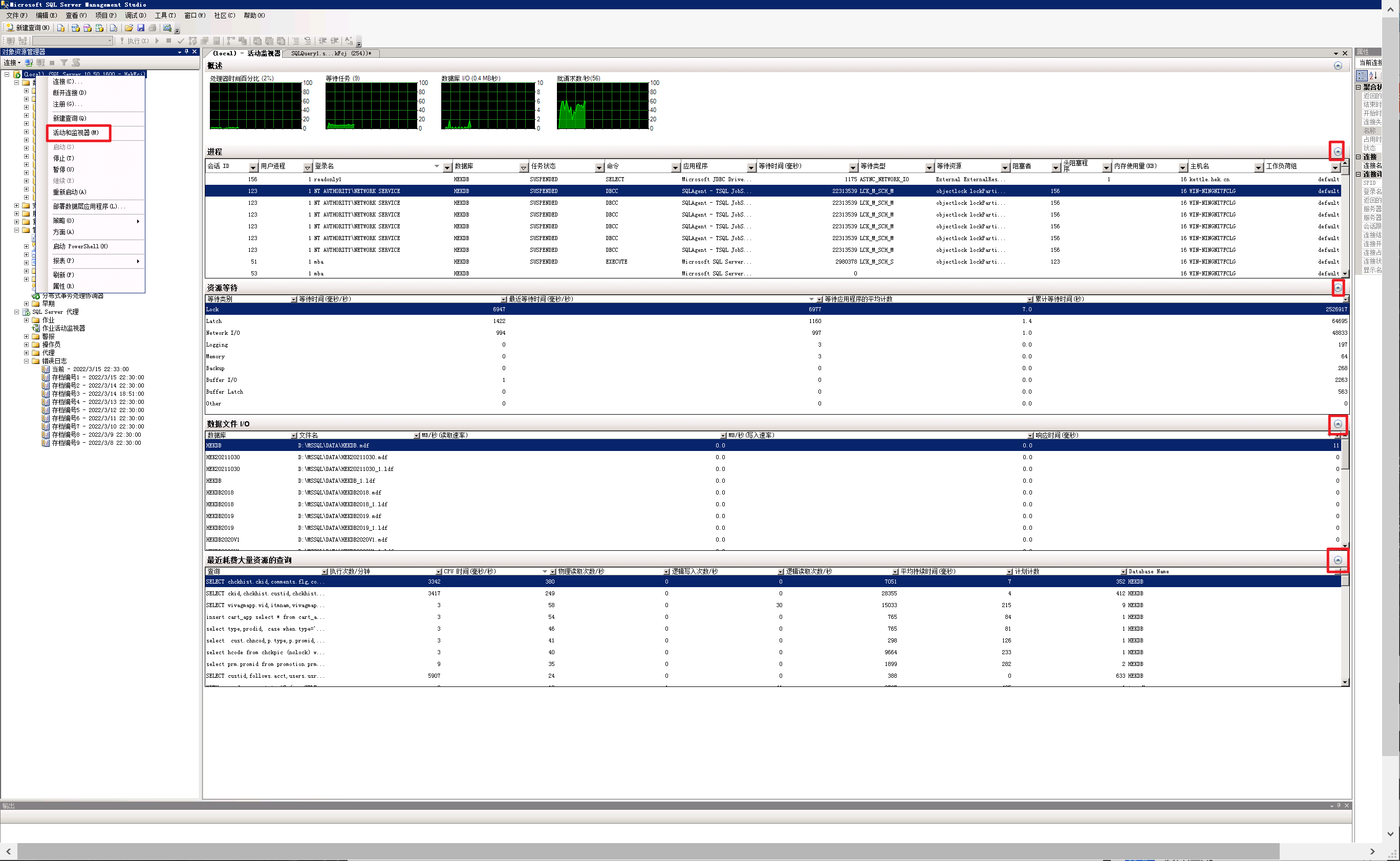Expand the 作业 tree node
Viewport: 1400px width, 861px height.
tap(26, 320)
